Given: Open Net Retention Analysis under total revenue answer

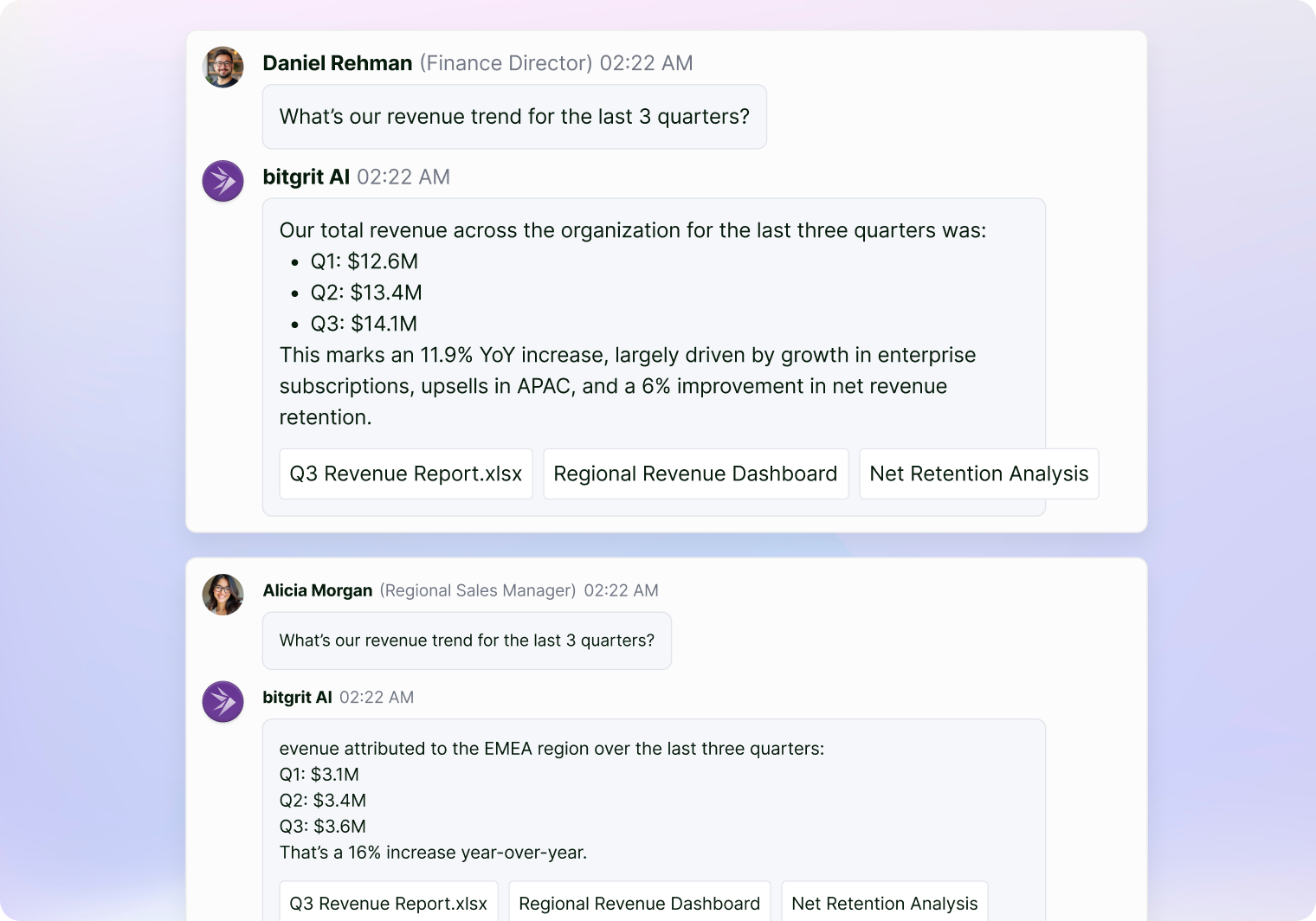Looking at the screenshot, I should pyautogui.click(x=978, y=473).
